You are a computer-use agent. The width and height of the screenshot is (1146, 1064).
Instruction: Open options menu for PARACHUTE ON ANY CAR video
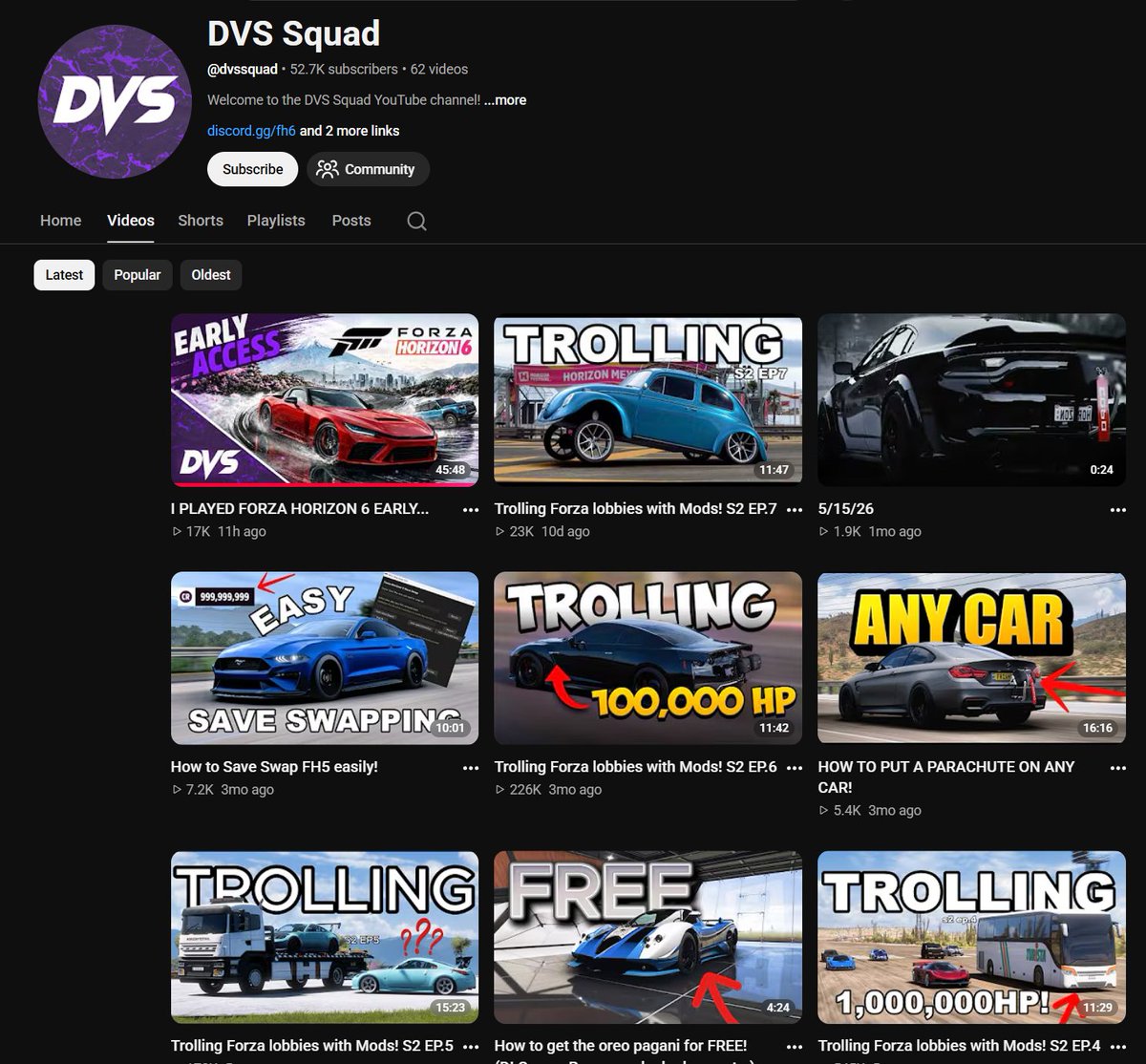pyautogui.click(x=1117, y=768)
